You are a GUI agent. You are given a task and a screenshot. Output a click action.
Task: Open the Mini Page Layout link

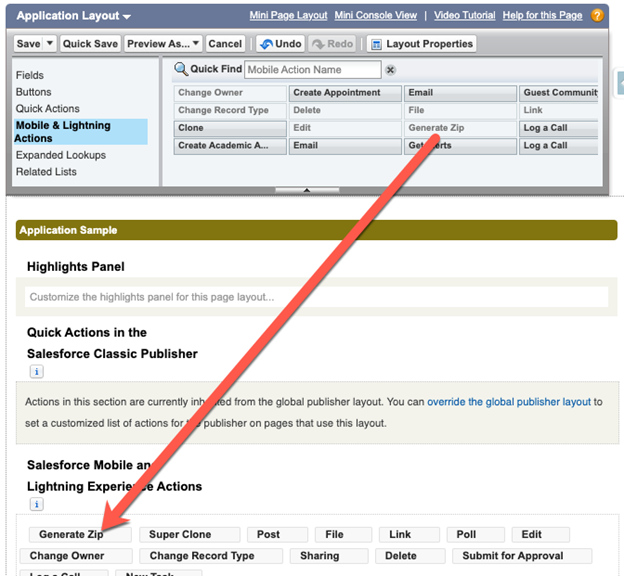point(288,16)
